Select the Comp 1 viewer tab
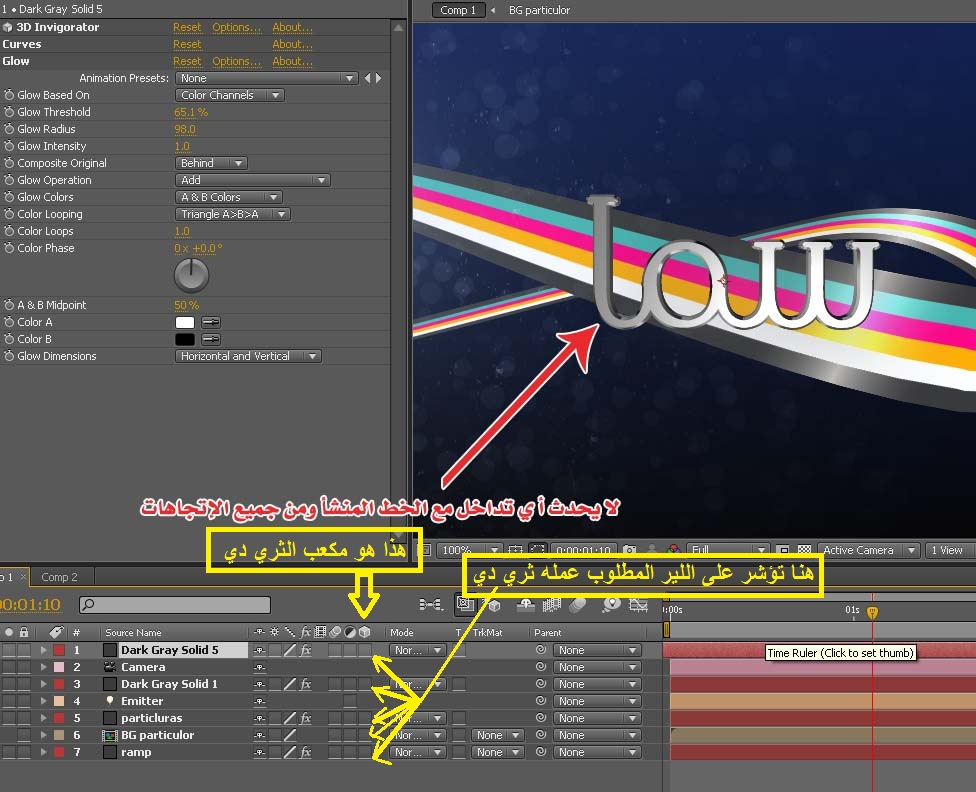The image size is (976, 792). (x=458, y=10)
